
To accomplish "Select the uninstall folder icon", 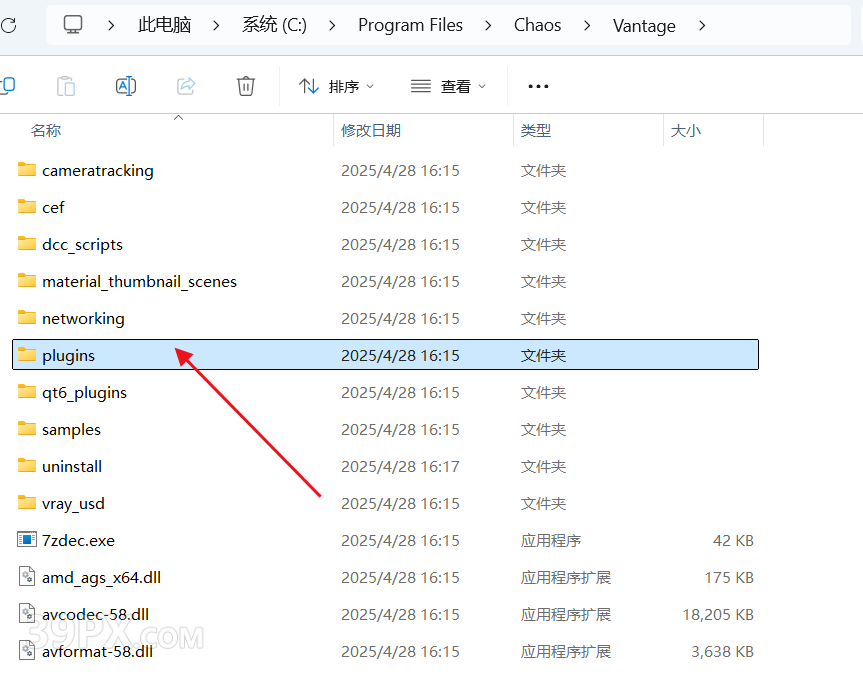I will [x=27, y=465].
